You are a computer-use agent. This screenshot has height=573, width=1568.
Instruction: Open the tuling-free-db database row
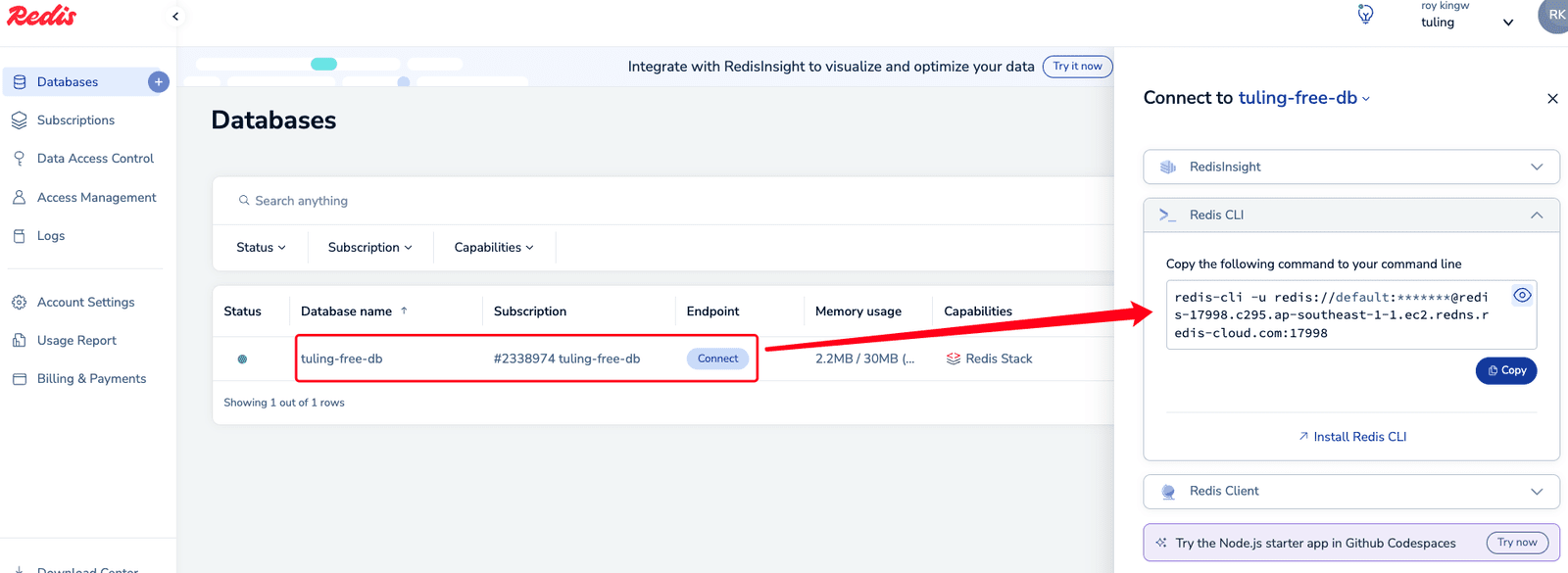coord(341,359)
